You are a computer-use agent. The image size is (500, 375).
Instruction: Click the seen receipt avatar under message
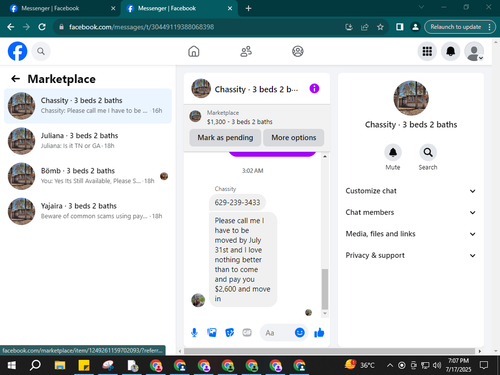(308, 313)
